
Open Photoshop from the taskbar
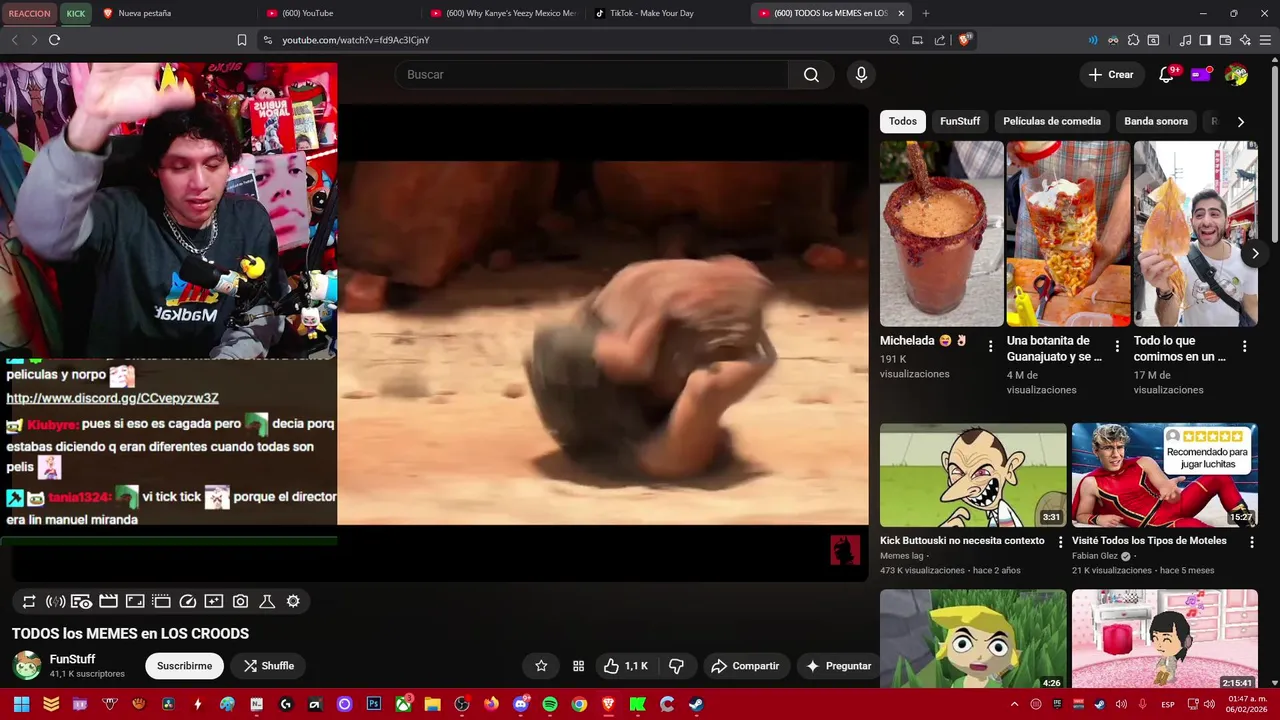(374, 704)
